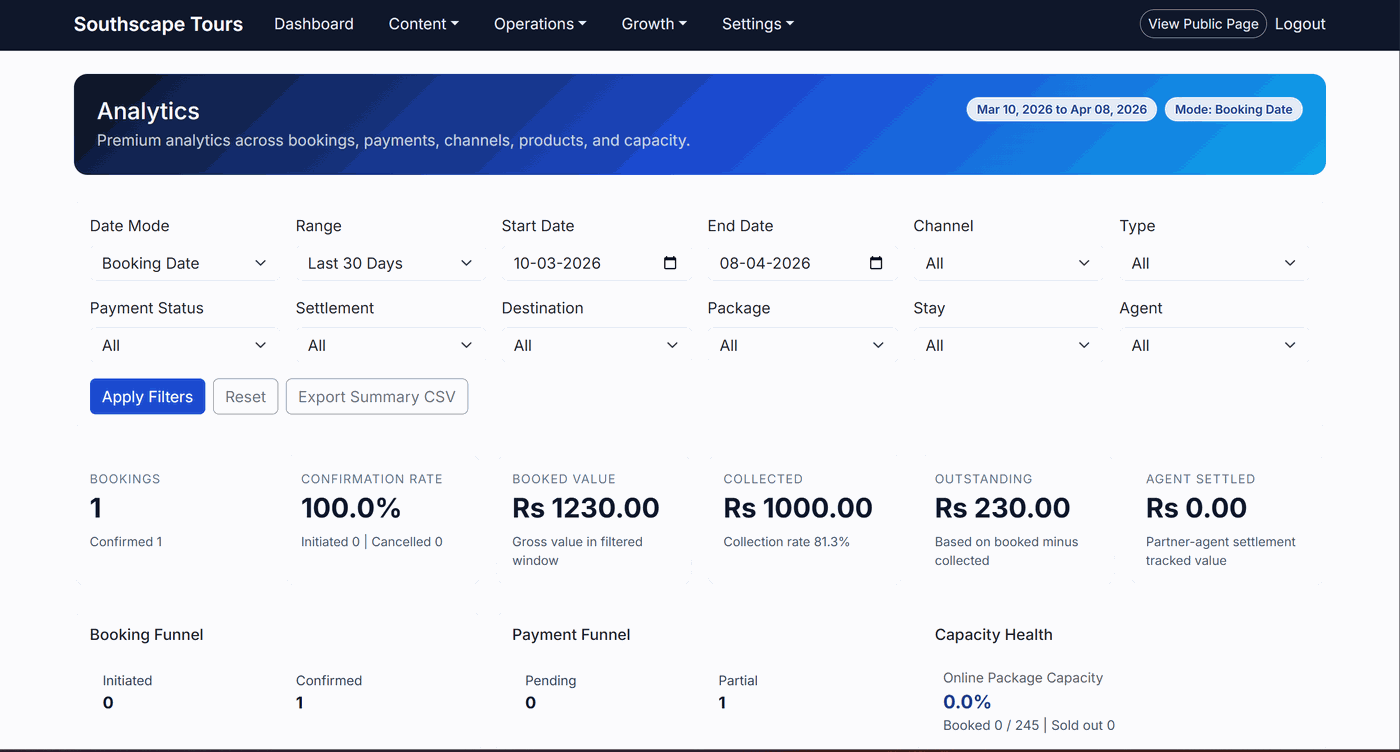The image size is (1400, 752).
Task: Open the Date Mode dropdown
Action: 184,263
